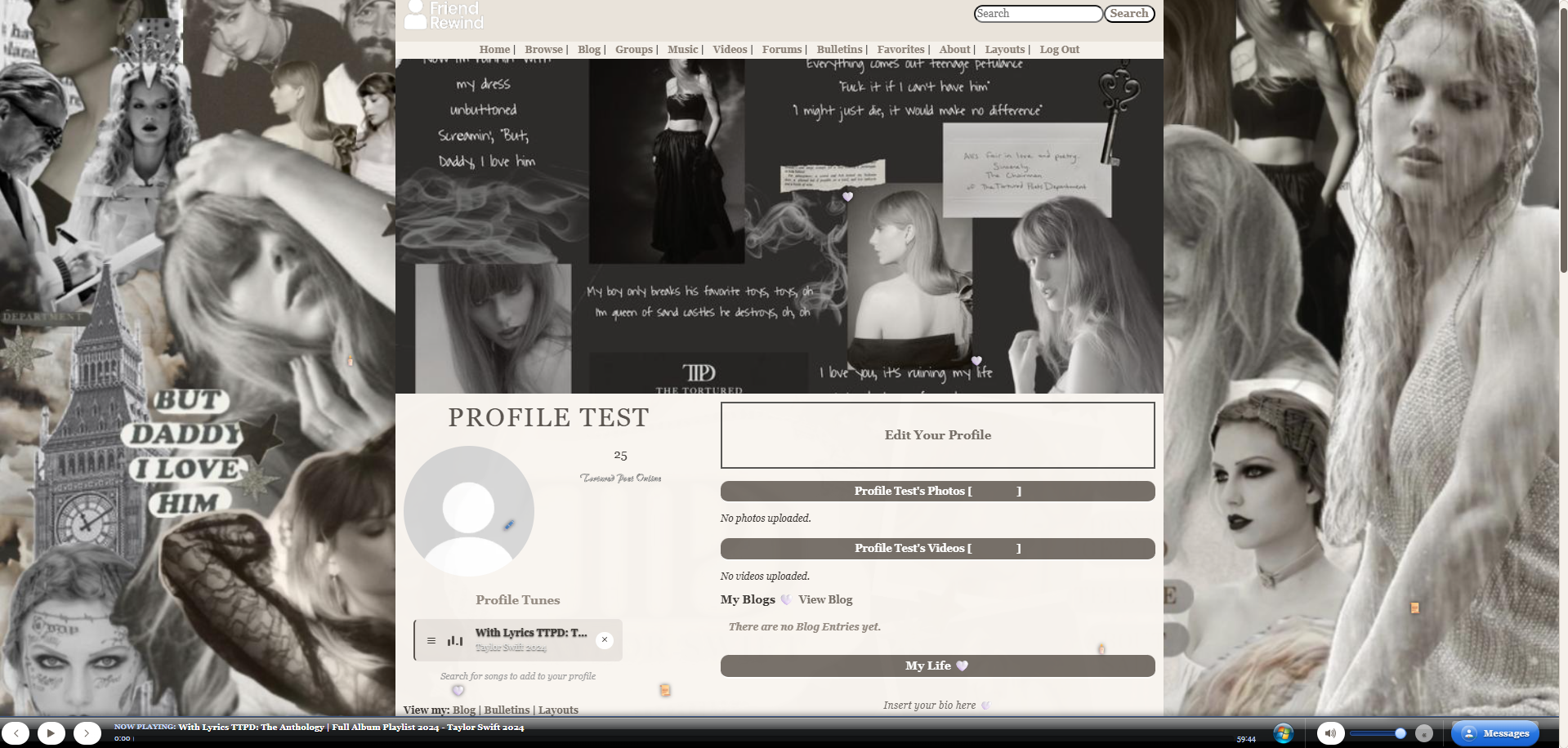Skip to the next track
This screenshot has height=748, width=1568.
click(x=87, y=733)
